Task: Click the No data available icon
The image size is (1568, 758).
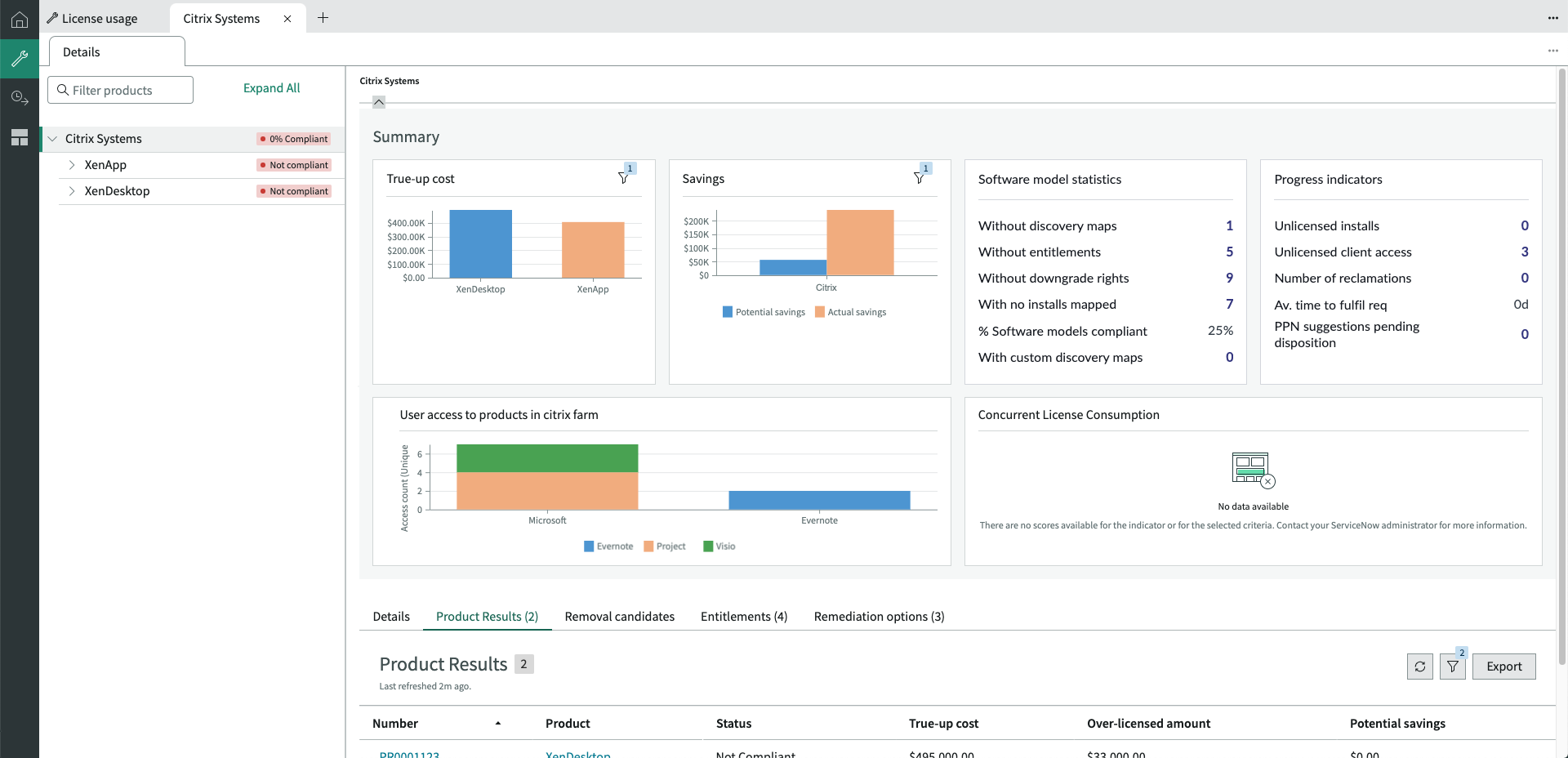Action: click(x=1253, y=470)
